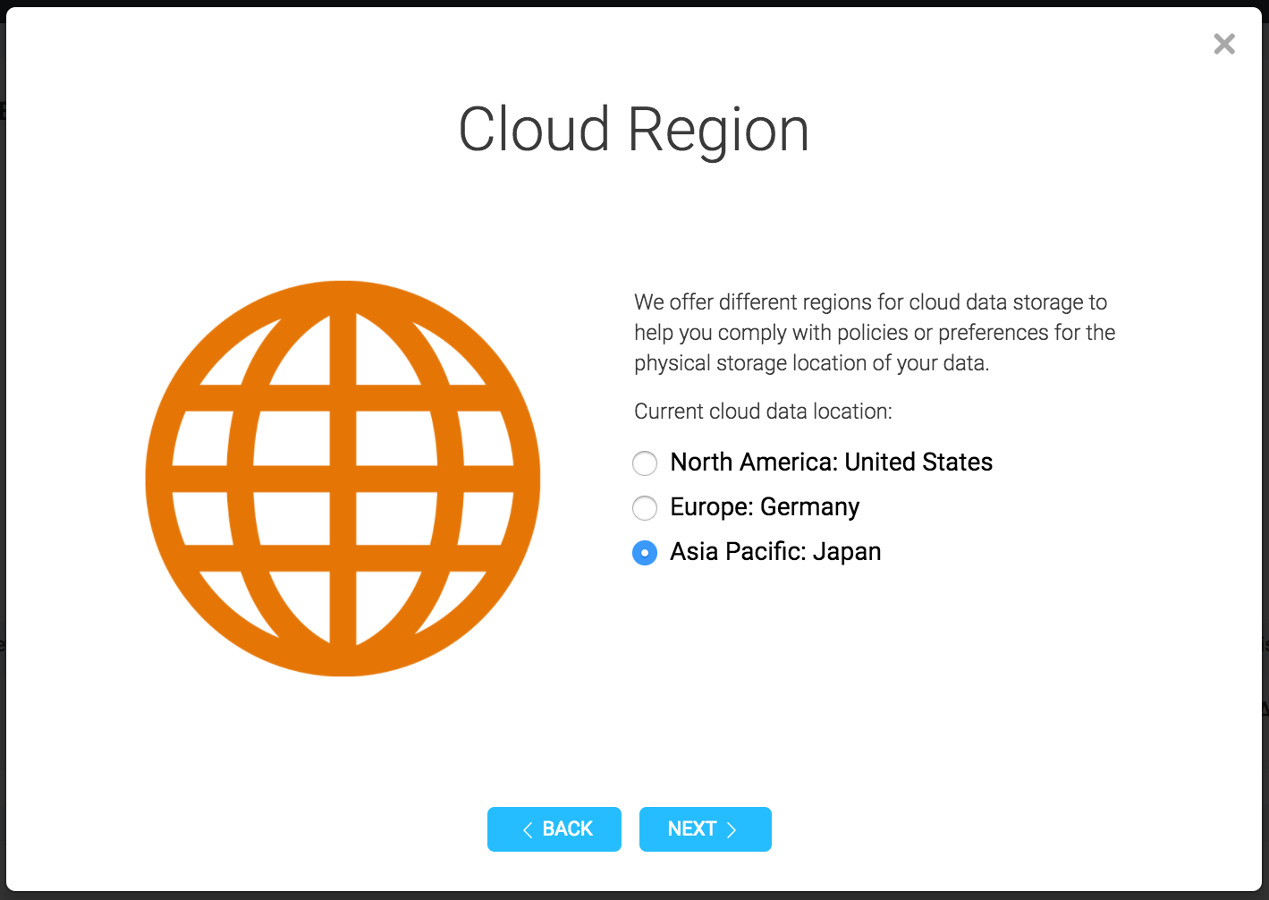This screenshot has height=900, width=1269.
Task: Click the "Asia Pacific: Japan" label text
Action: tap(775, 552)
